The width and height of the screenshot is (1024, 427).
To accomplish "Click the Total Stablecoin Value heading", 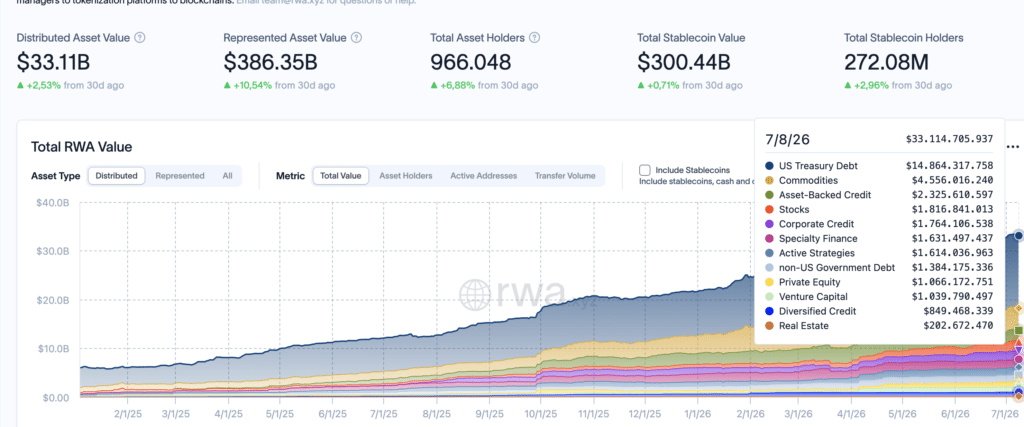I will pos(691,38).
